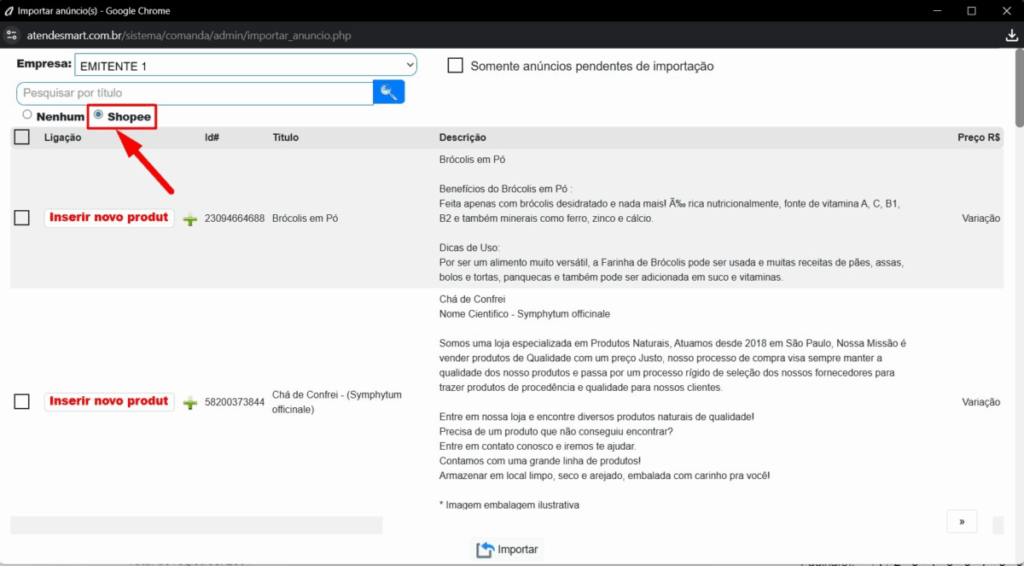
Task: Click Id 58200373844 cell
Action: click(234, 402)
